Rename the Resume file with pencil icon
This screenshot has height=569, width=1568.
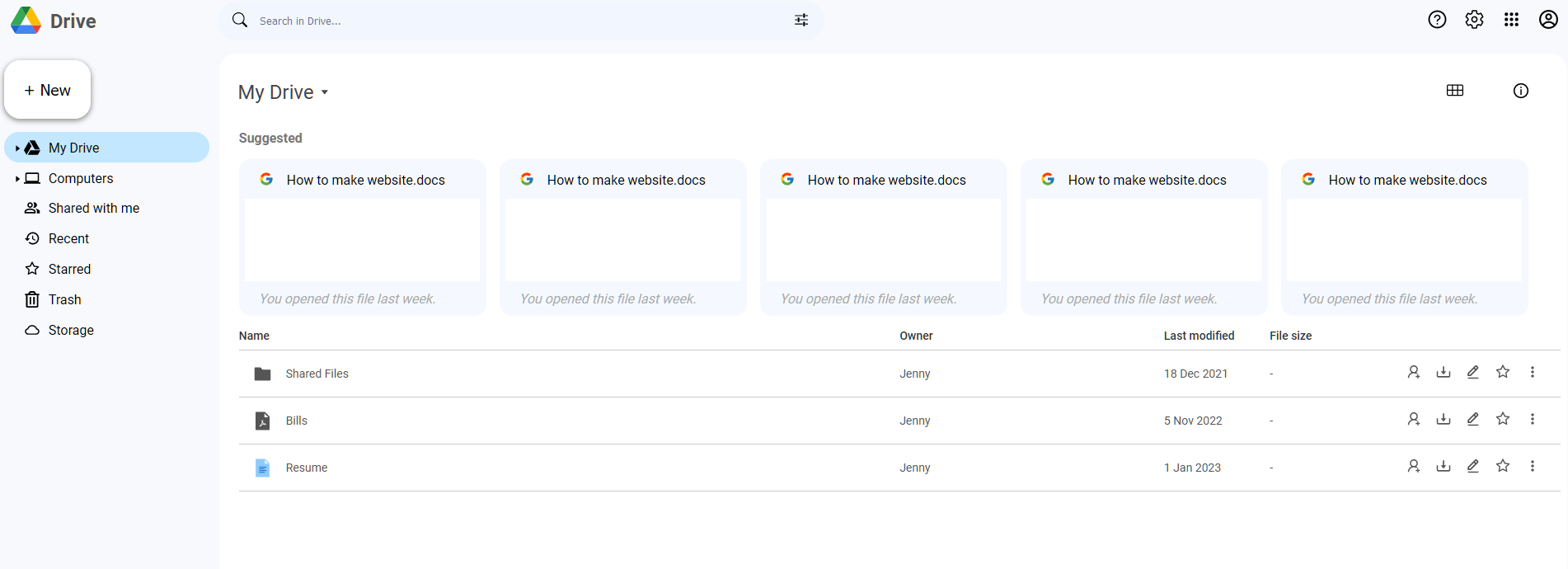pyautogui.click(x=1472, y=467)
